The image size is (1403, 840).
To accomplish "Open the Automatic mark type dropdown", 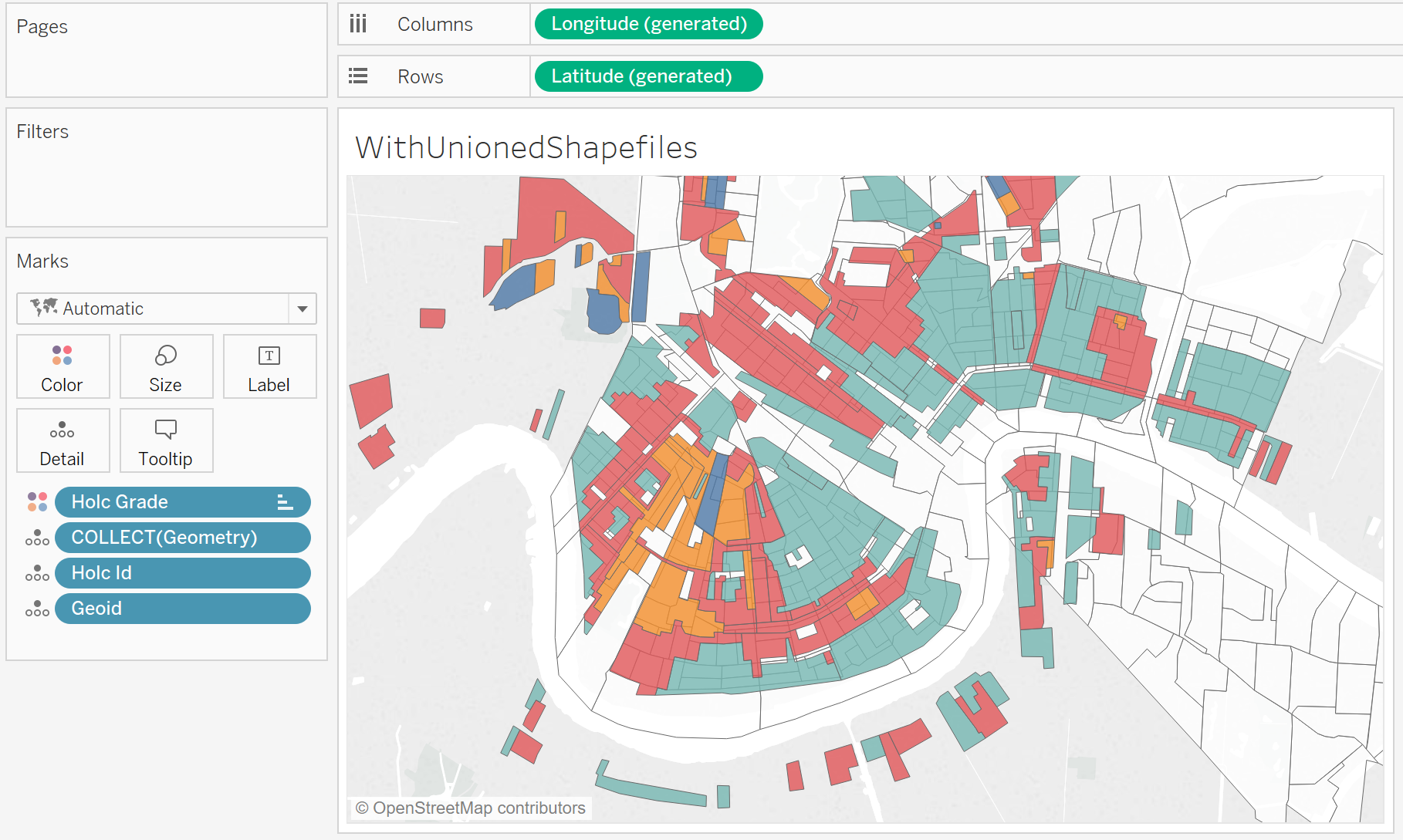I will (302, 309).
